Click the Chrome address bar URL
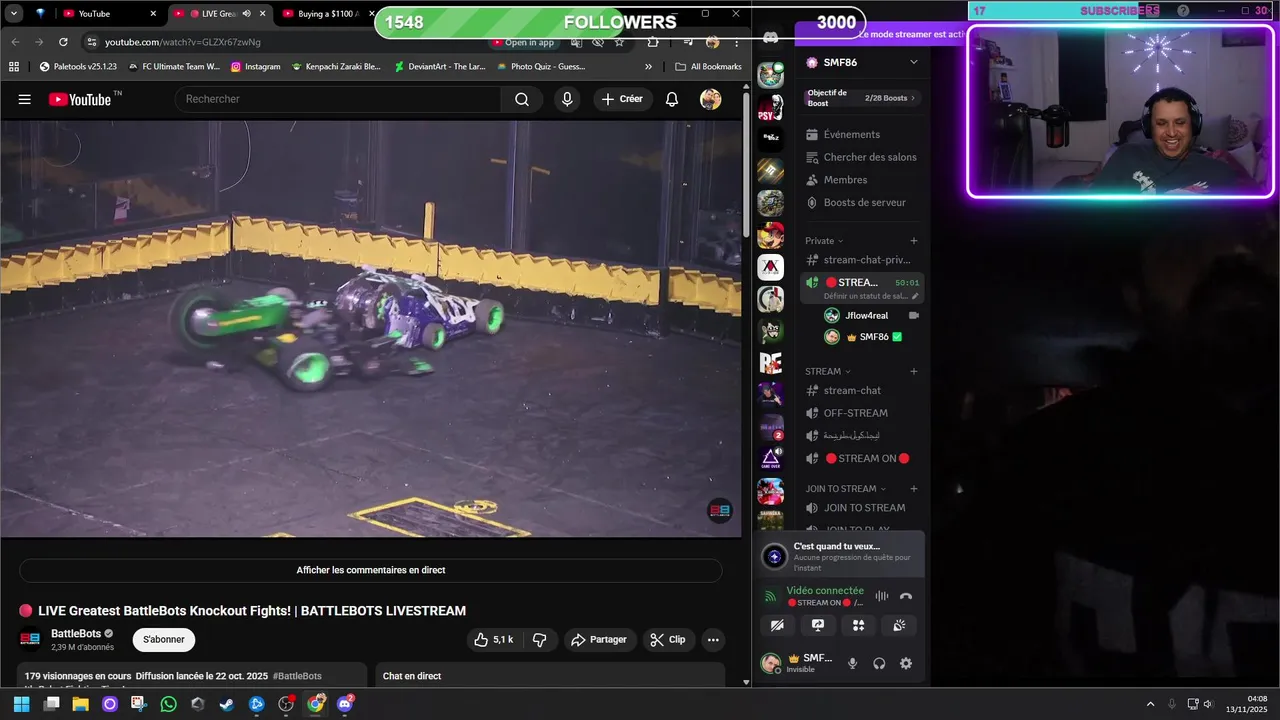This screenshot has height=720, width=1280. (183, 42)
